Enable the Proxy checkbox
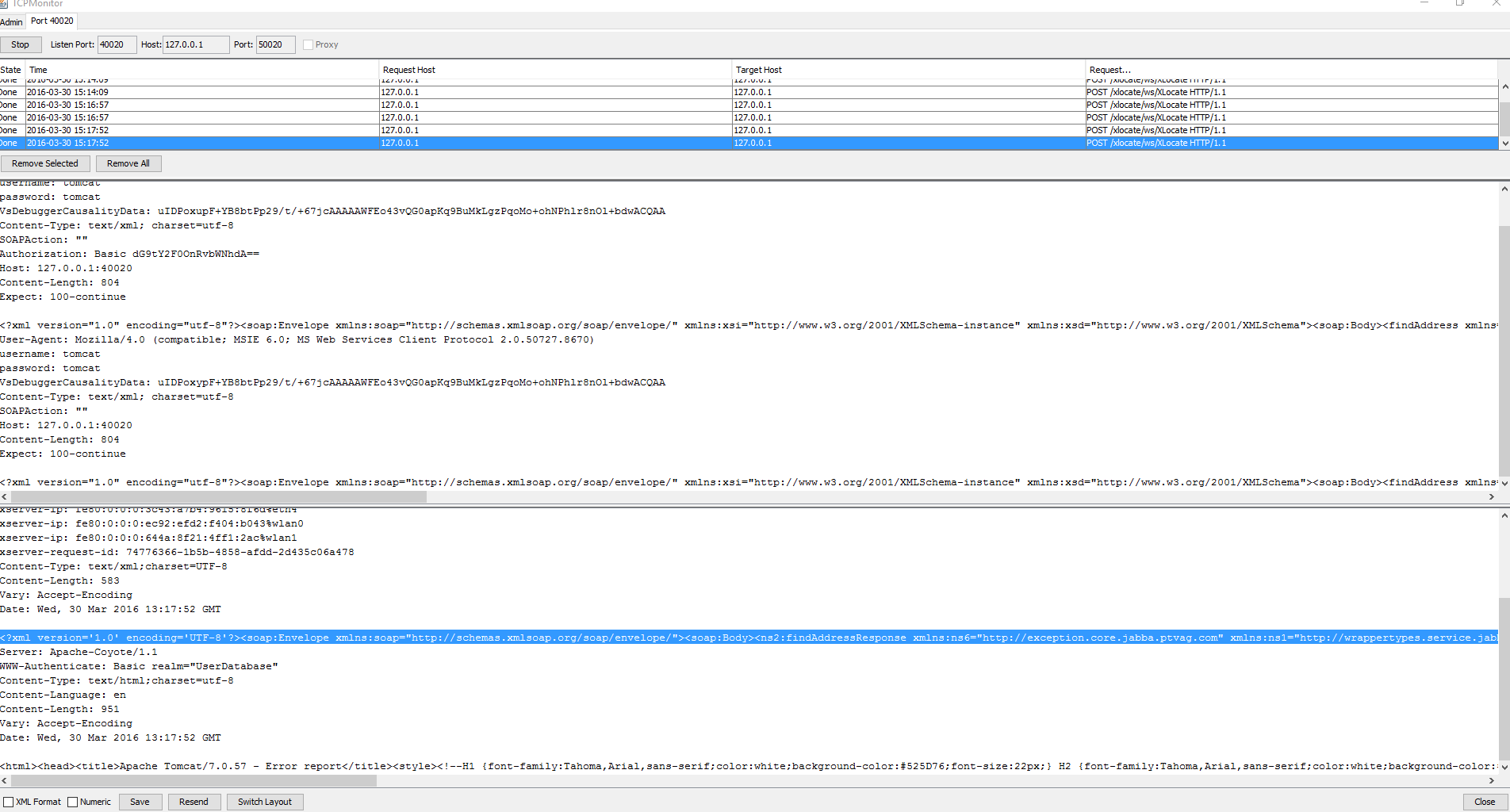 tap(309, 45)
